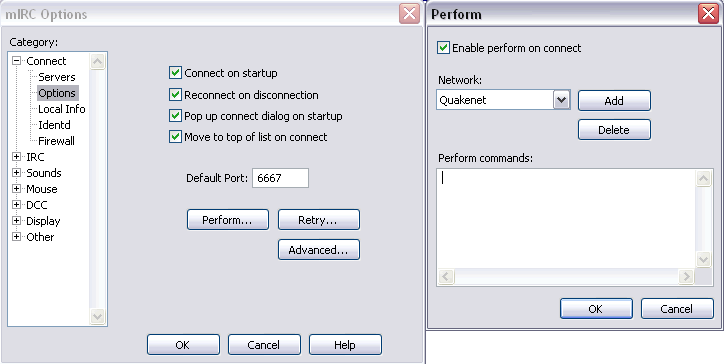Expand the Sounds category node
The height and width of the screenshot is (364, 724).
click(17, 173)
